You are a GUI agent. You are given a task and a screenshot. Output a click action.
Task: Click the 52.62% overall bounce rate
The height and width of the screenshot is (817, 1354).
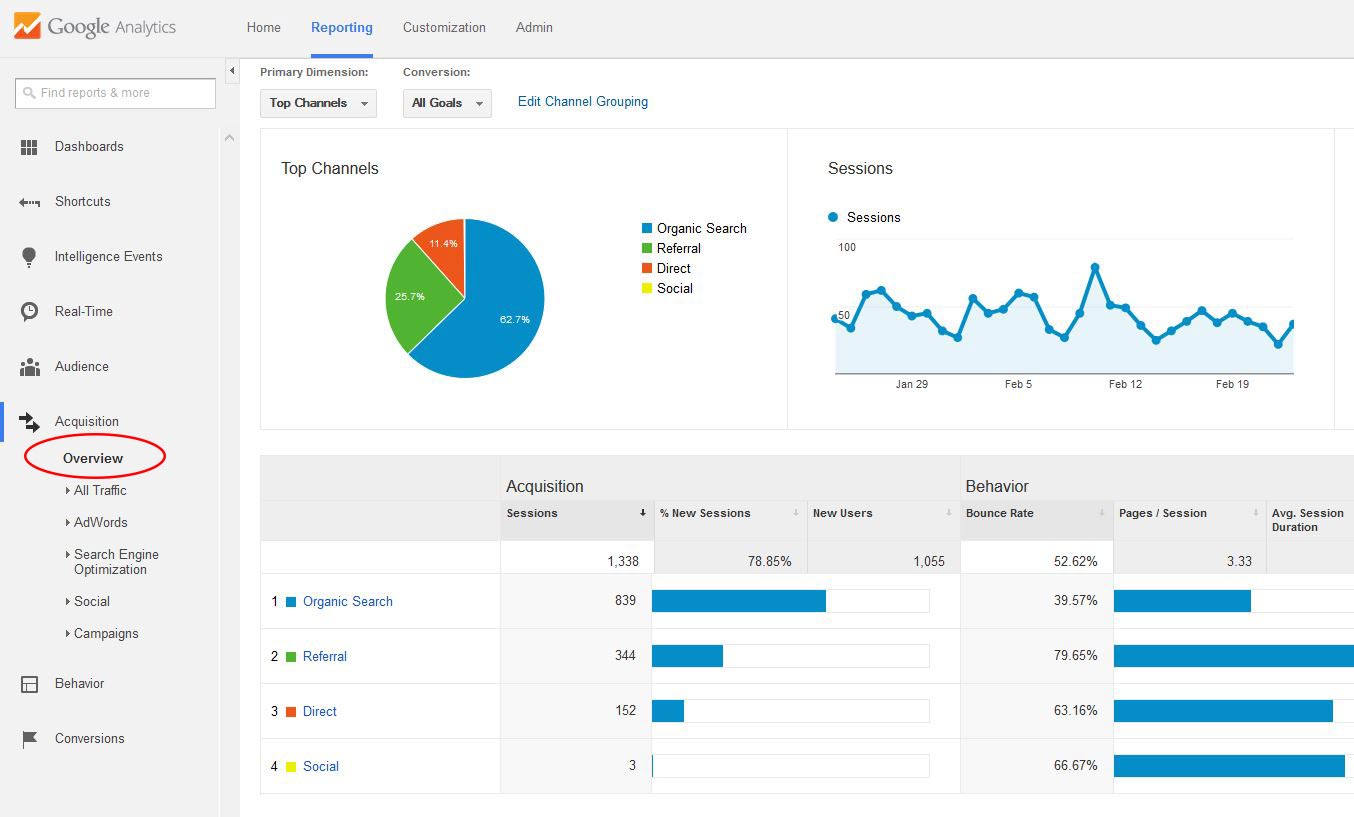click(1075, 561)
